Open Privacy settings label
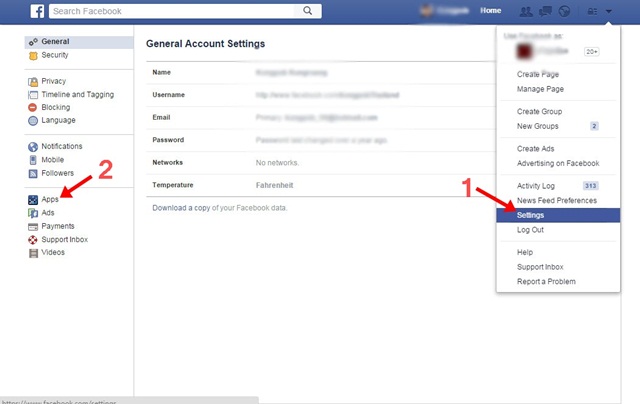The width and height of the screenshot is (640, 404). [x=53, y=81]
